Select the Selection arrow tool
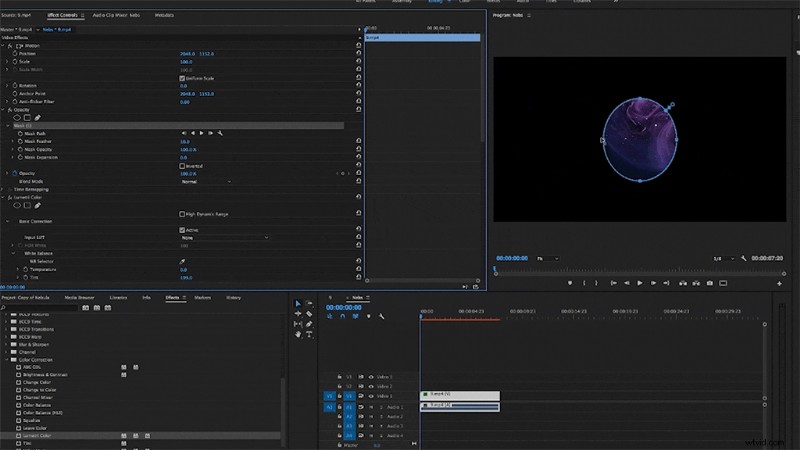 tap(298, 303)
